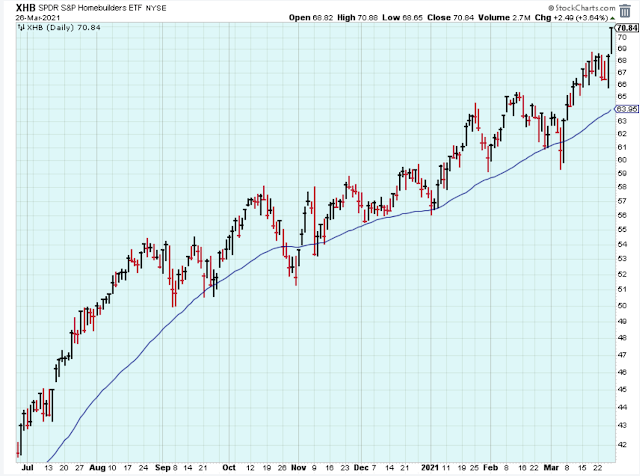Click the 24 date label before Sep

[143, 468]
